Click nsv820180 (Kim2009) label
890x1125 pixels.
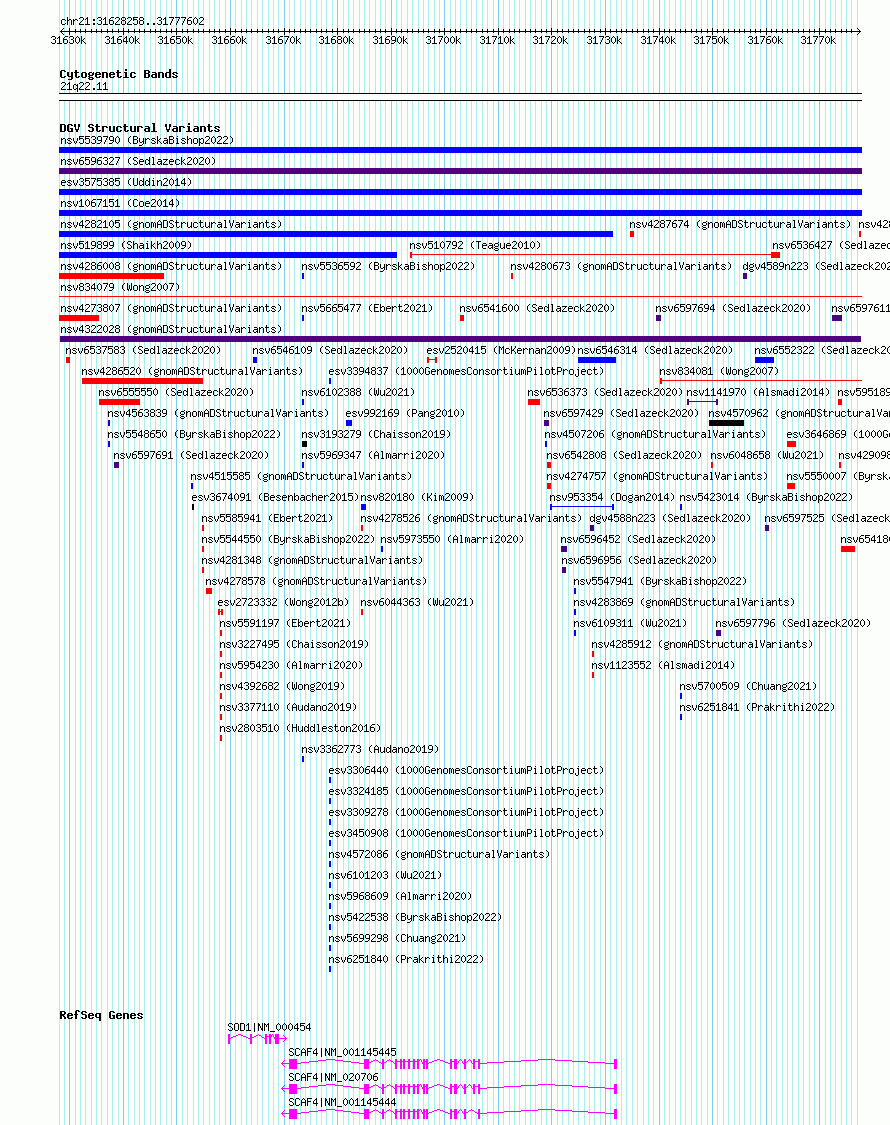(x=417, y=497)
